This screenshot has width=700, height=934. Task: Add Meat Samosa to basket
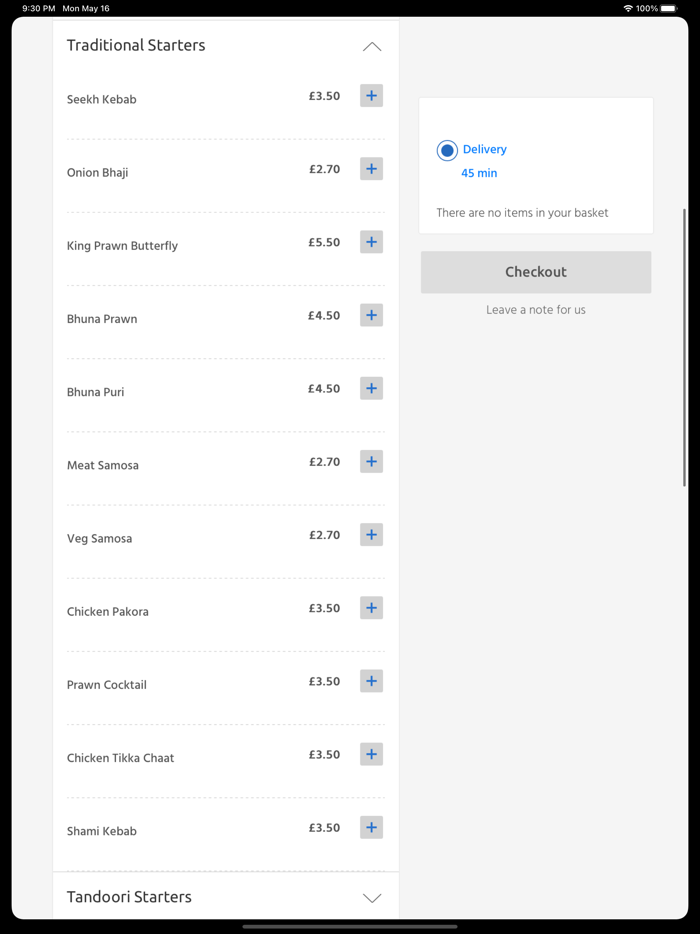[x=371, y=461]
